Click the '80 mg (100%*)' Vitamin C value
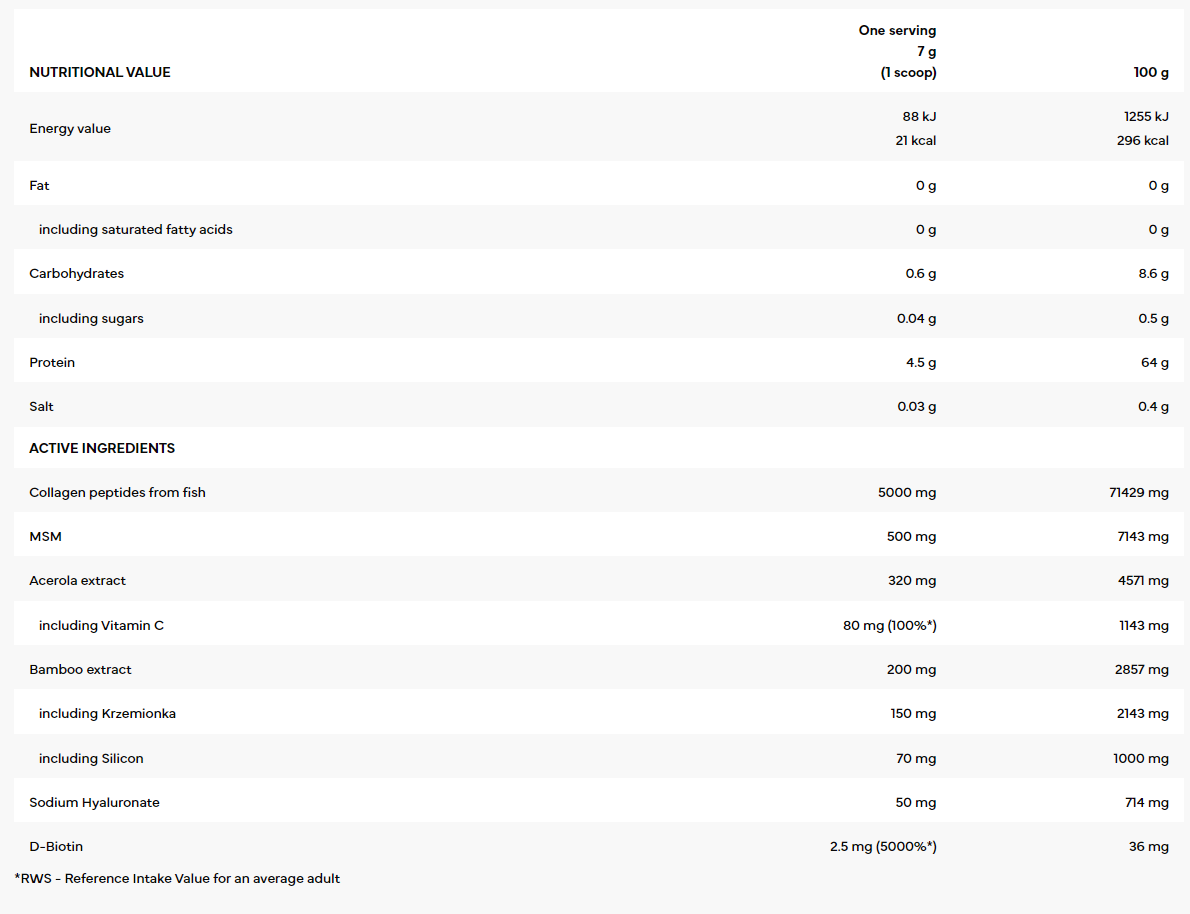 [889, 625]
